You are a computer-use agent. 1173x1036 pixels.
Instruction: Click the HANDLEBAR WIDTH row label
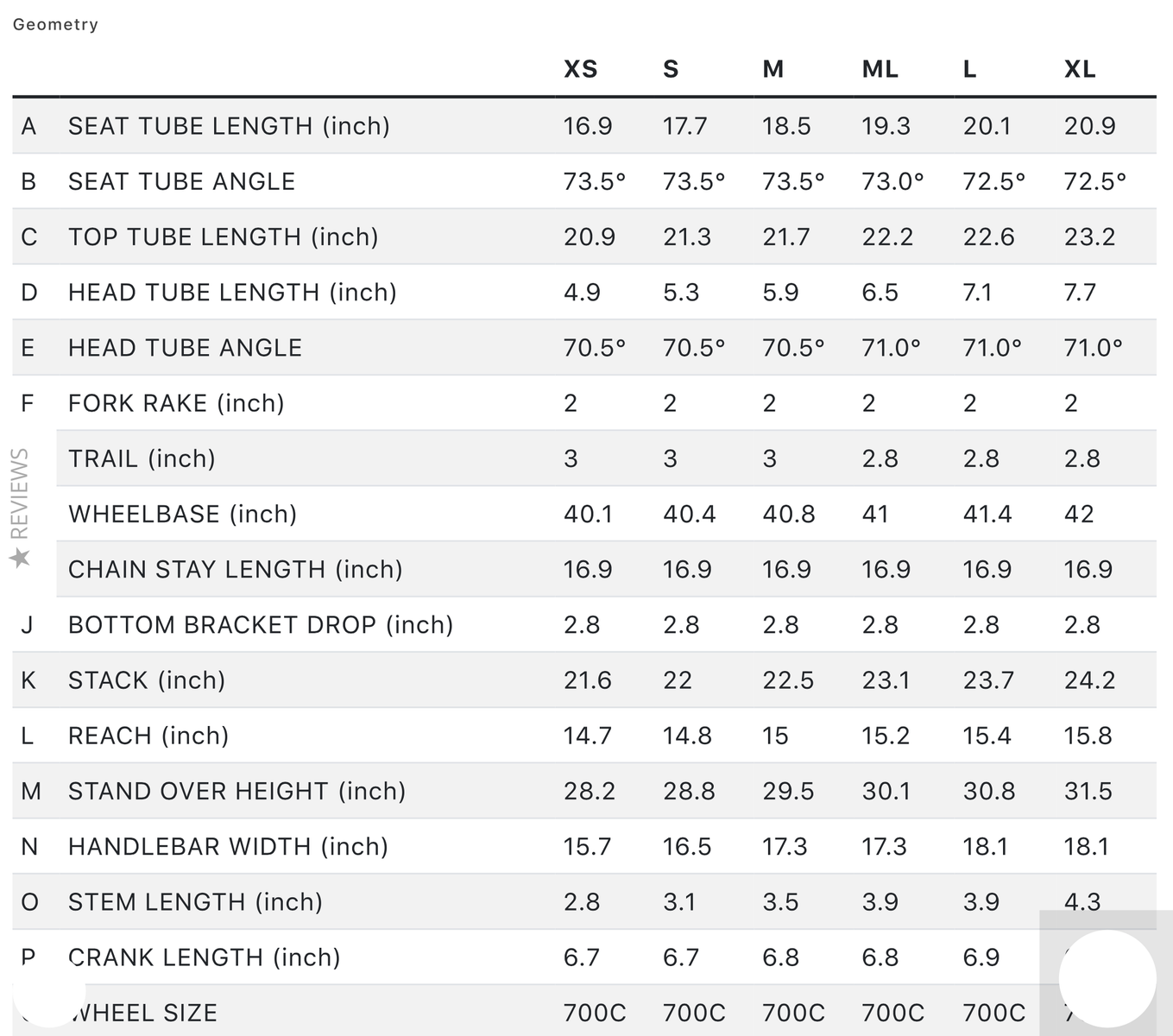tap(228, 847)
